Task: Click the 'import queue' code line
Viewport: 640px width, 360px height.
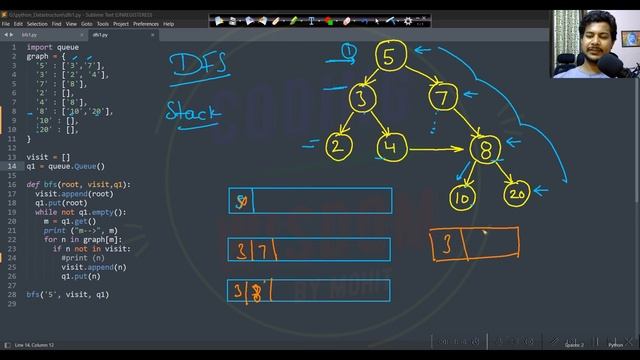Action: (x=53, y=47)
